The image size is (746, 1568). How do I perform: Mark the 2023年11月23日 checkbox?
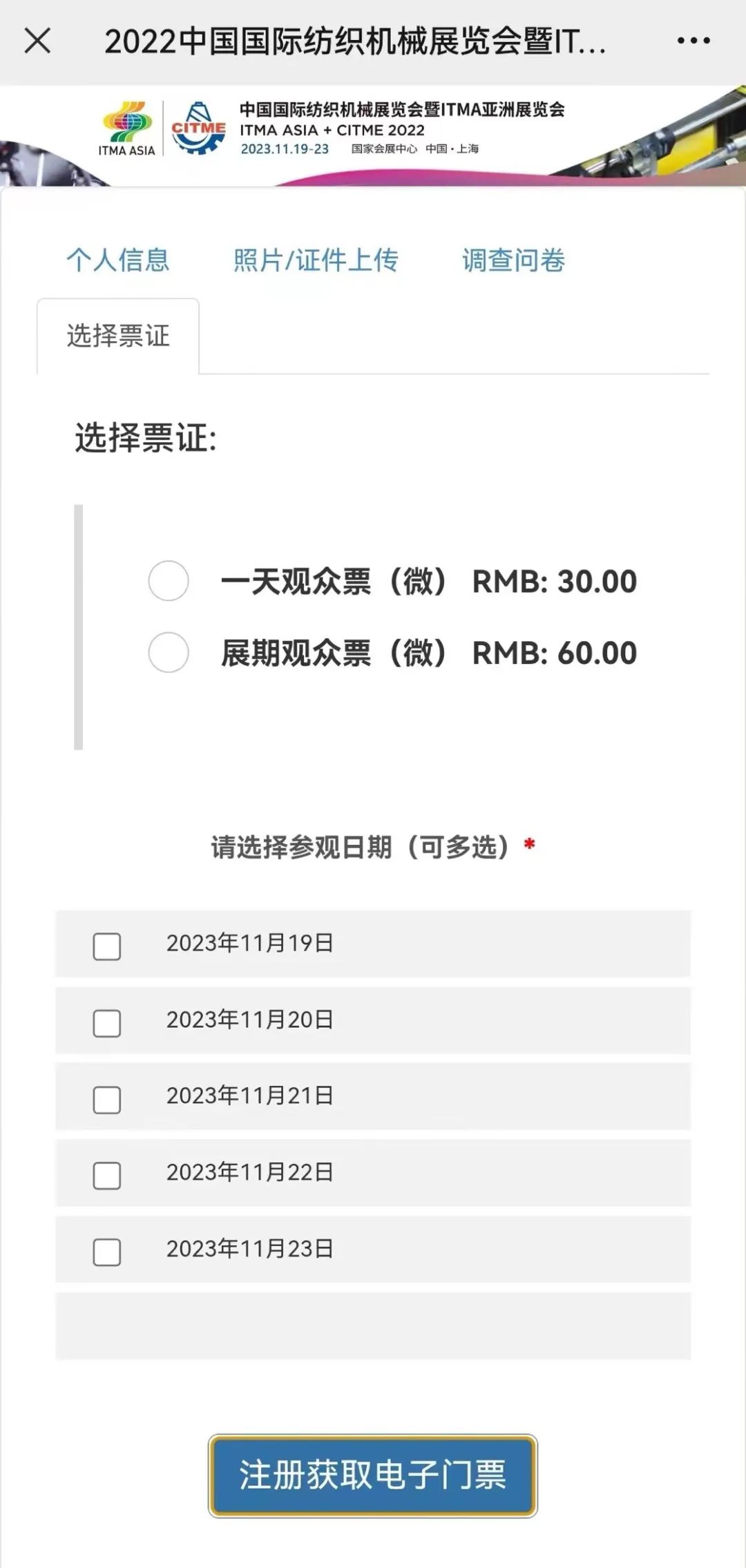[x=107, y=1252]
